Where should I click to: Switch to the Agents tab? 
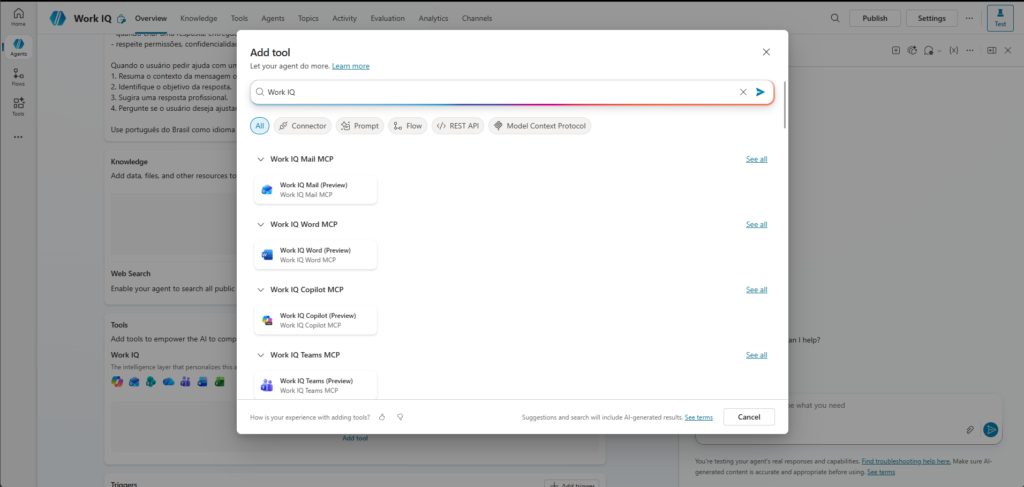[272, 18]
